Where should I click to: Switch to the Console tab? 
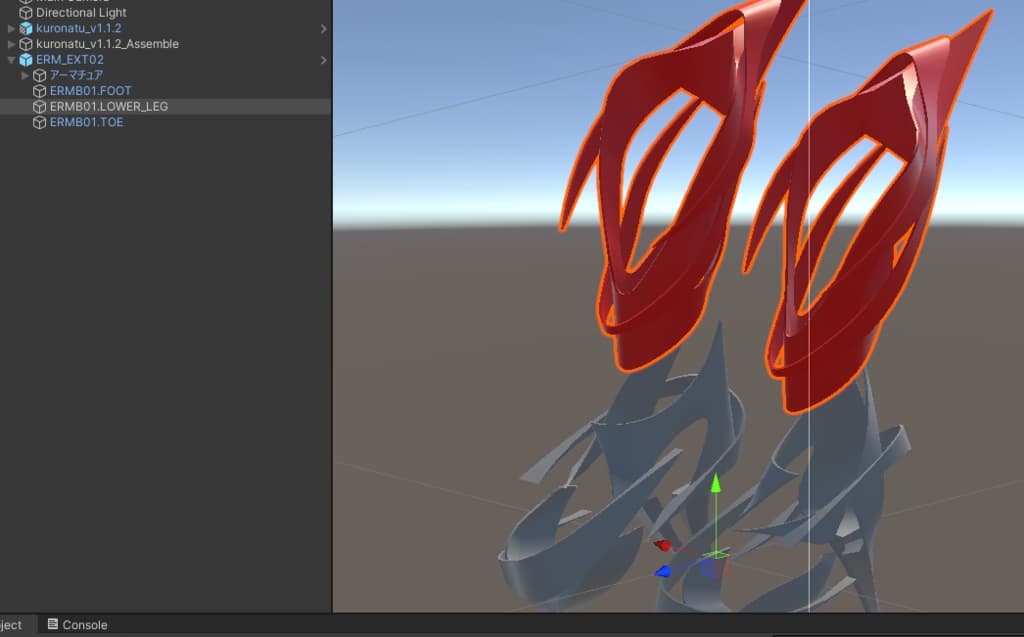coord(77,625)
